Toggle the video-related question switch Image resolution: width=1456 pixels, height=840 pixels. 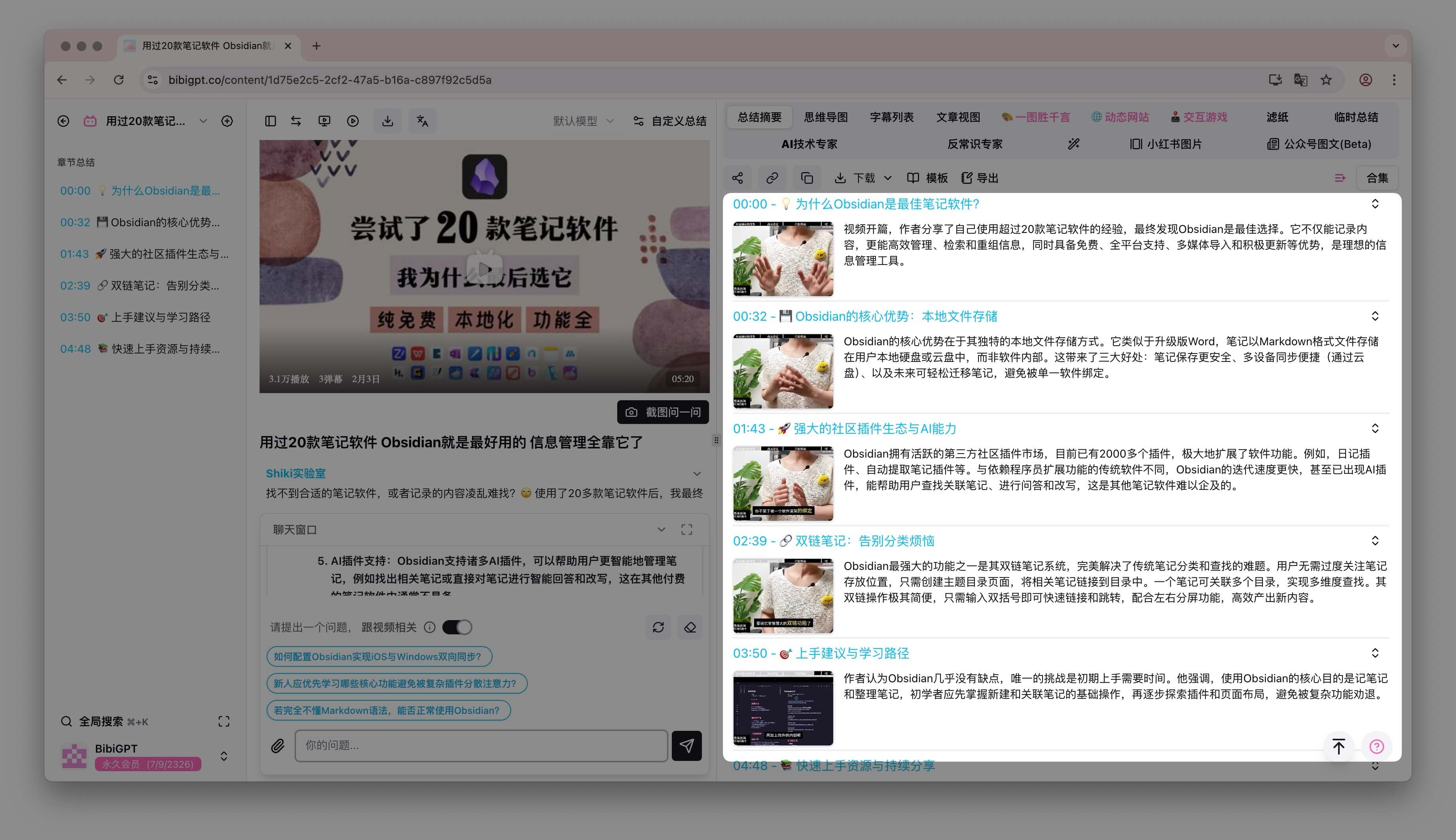(457, 627)
